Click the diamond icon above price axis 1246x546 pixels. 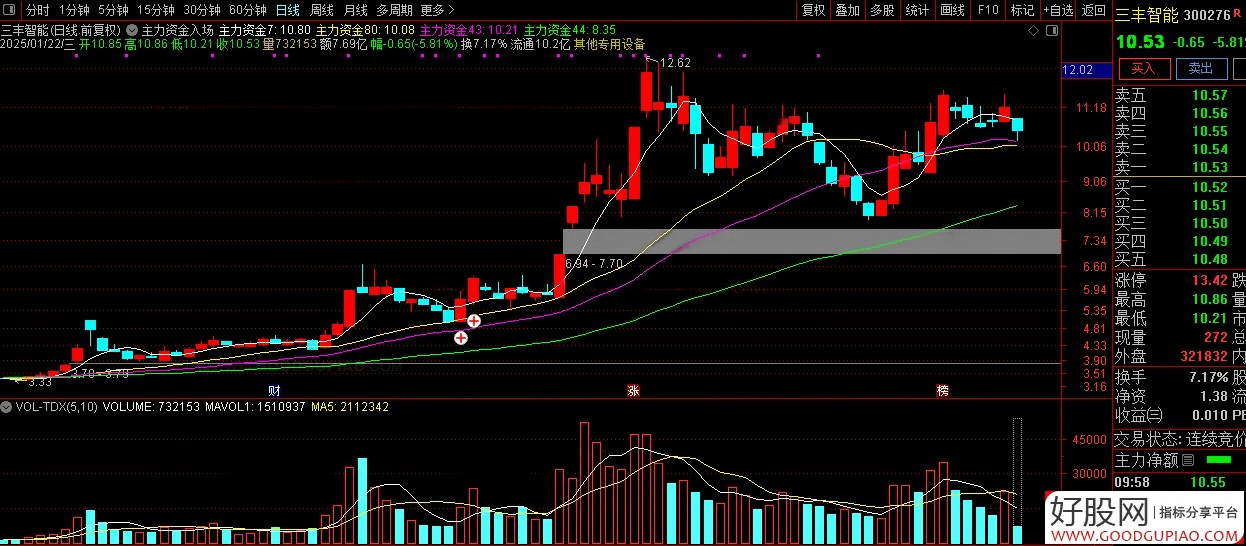1033,32
